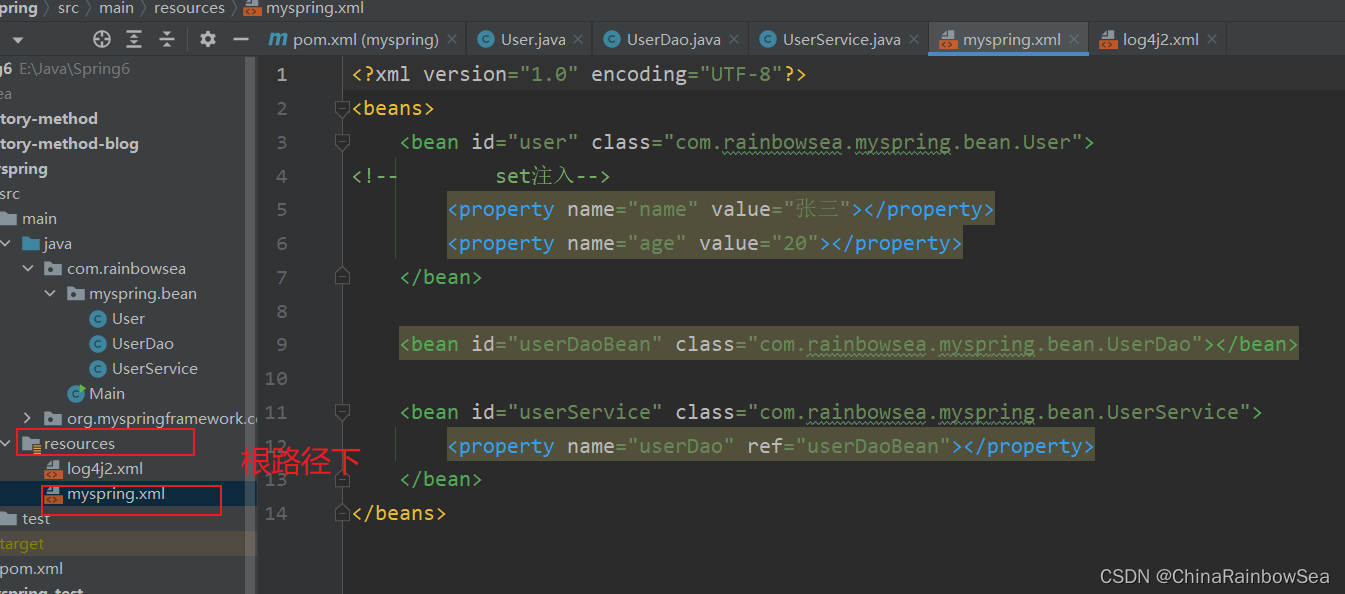The image size is (1345, 594).
Task: Click the UserService class icon in tree
Action: (98, 368)
